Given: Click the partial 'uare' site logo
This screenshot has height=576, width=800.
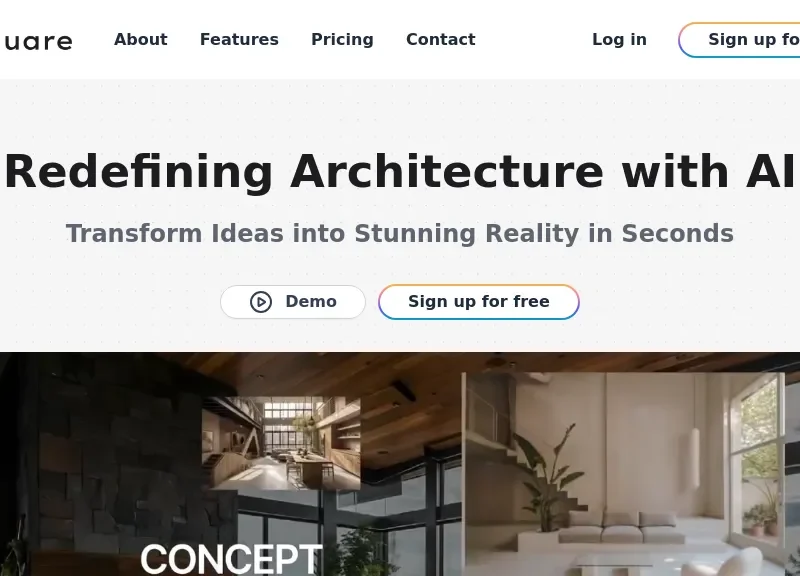Looking at the screenshot, I should click(37, 41).
